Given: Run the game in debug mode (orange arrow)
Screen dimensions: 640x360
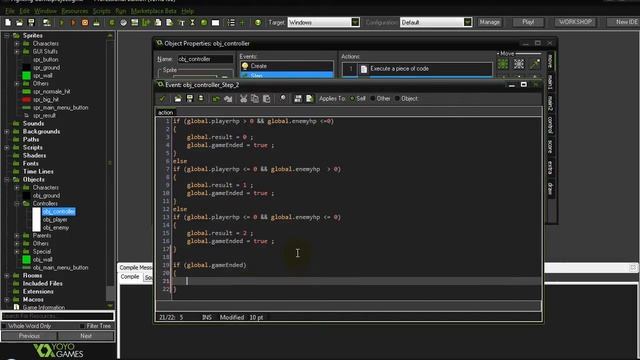Looking at the screenshot, I should [x=73, y=22].
